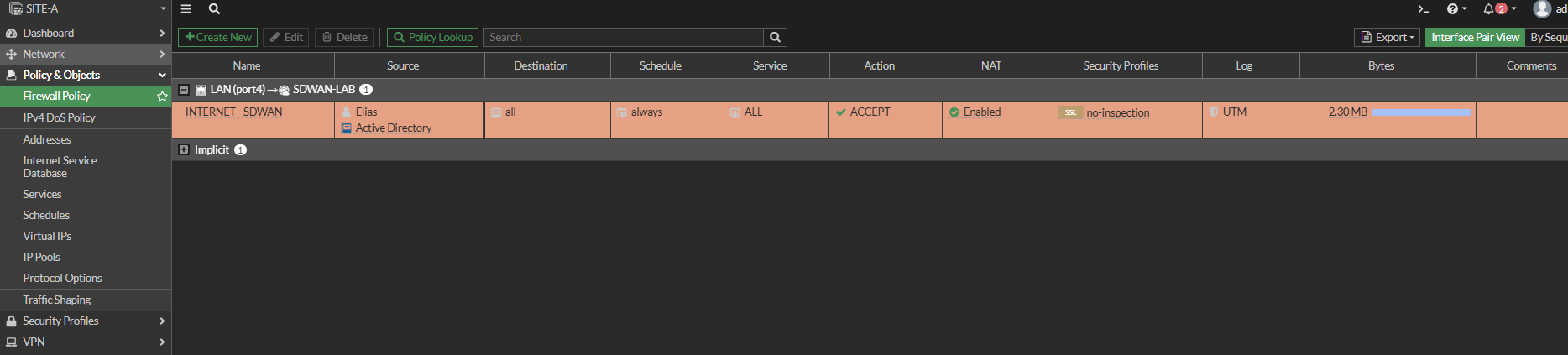The width and height of the screenshot is (1568, 355).
Task: Open the CLI console icon
Action: (x=1424, y=9)
